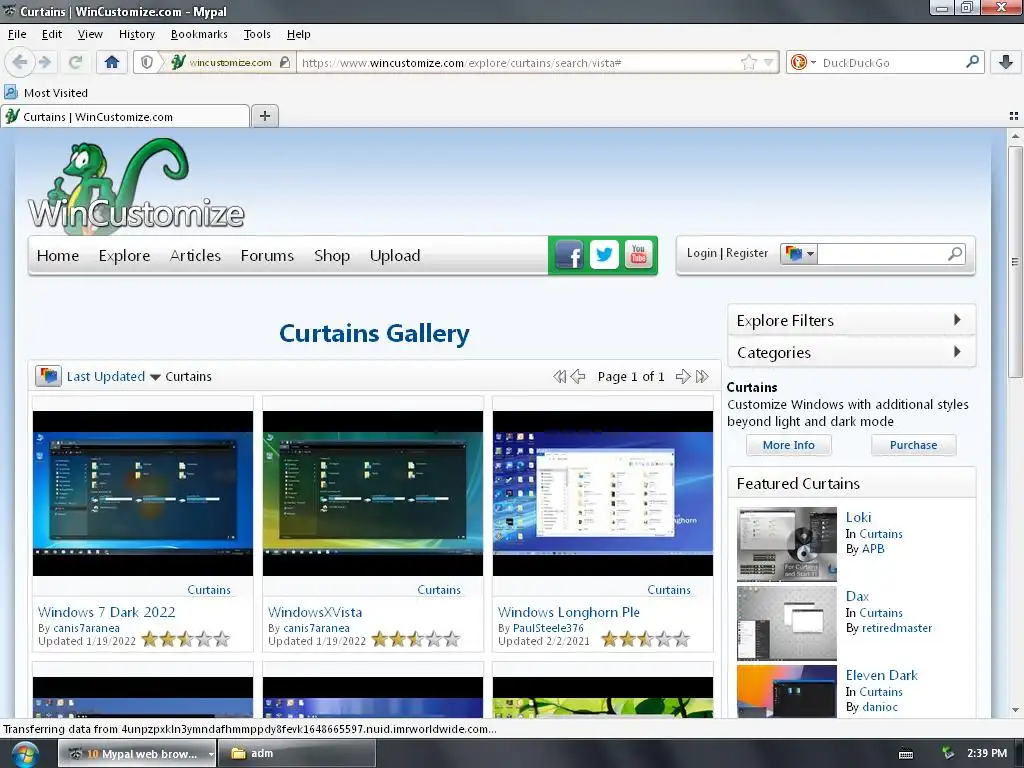Open the Windows Start button
The image size is (1024, 768).
(24, 754)
